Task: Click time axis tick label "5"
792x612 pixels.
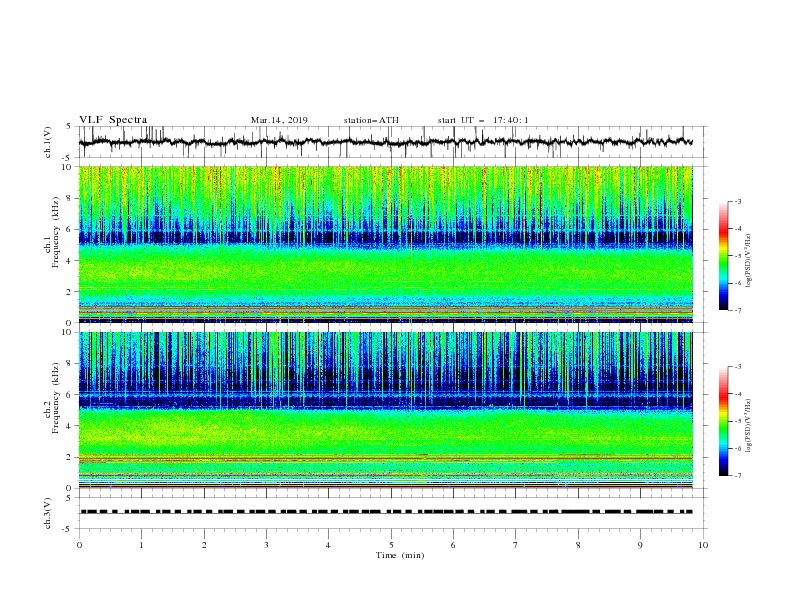Action: coord(390,545)
